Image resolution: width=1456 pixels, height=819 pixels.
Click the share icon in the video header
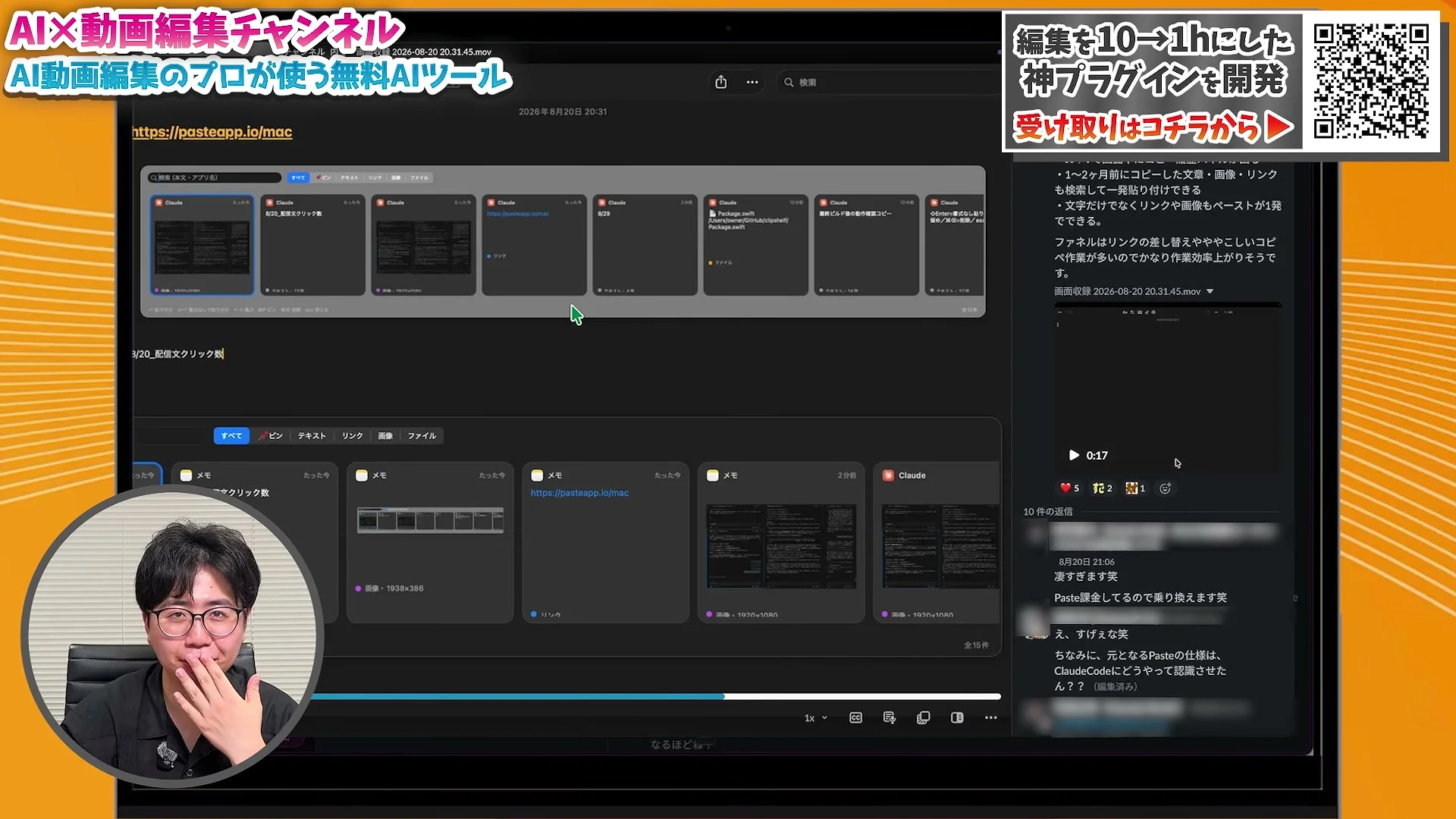point(720,82)
